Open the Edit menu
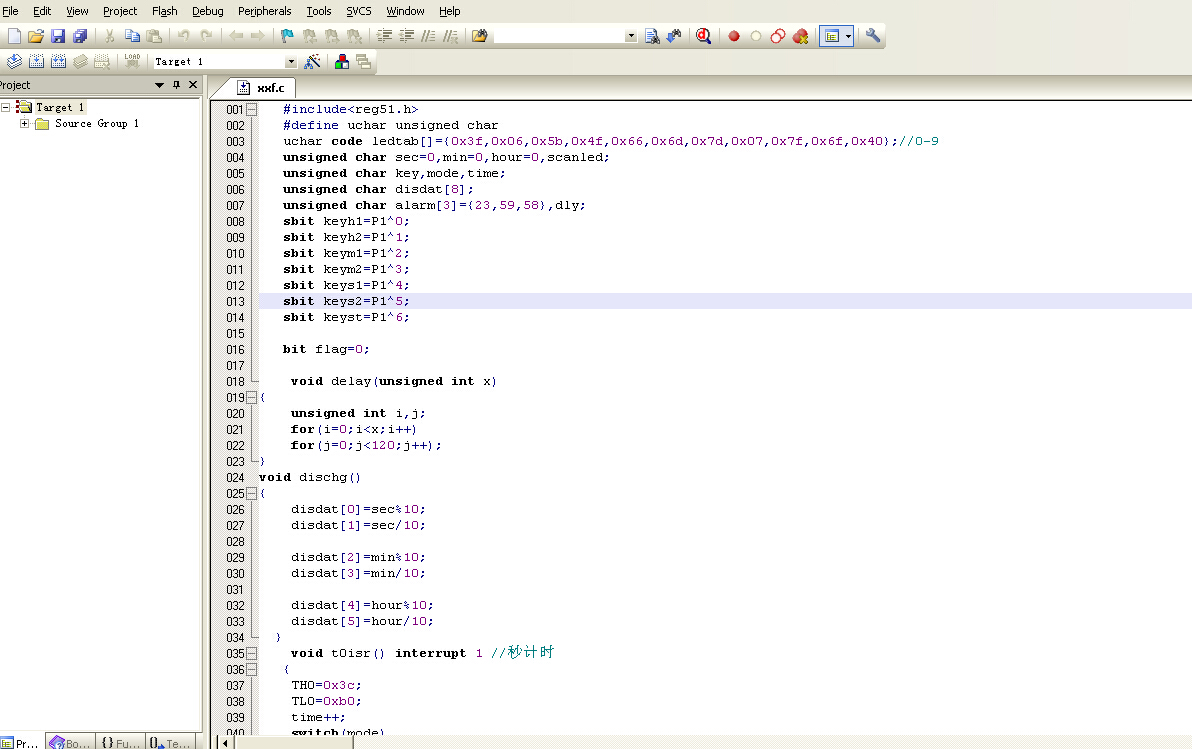Image resolution: width=1192 pixels, height=749 pixels. coord(42,11)
